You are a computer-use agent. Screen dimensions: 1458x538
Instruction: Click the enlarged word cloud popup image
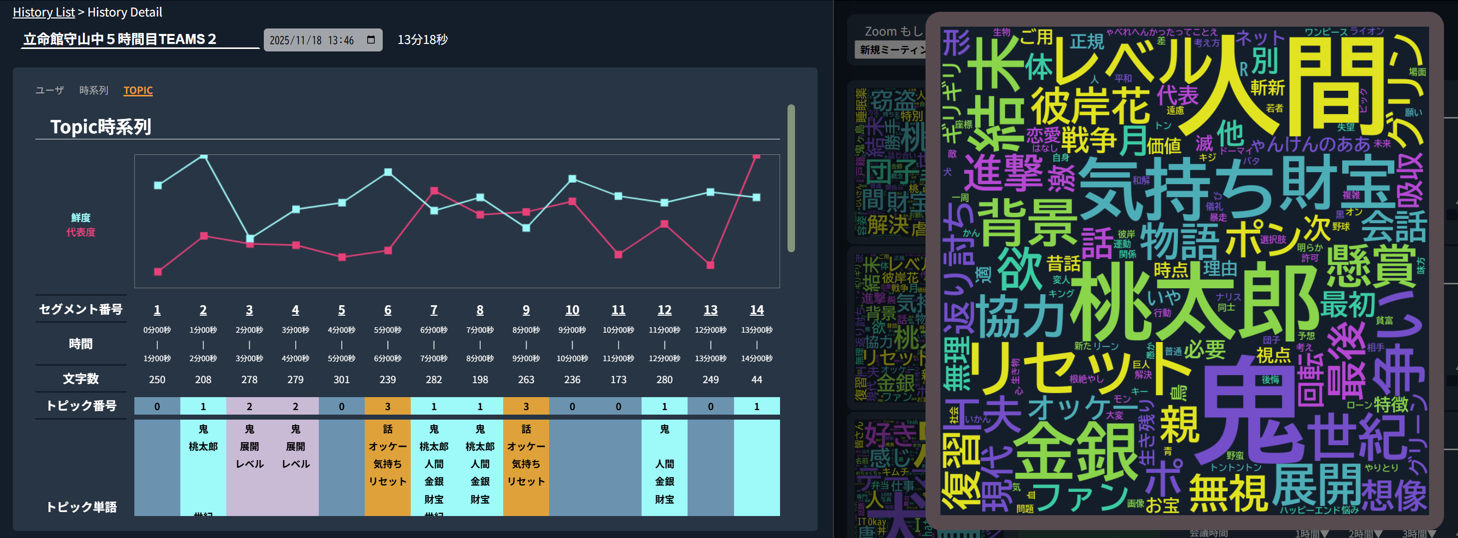[x=1184, y=270]
